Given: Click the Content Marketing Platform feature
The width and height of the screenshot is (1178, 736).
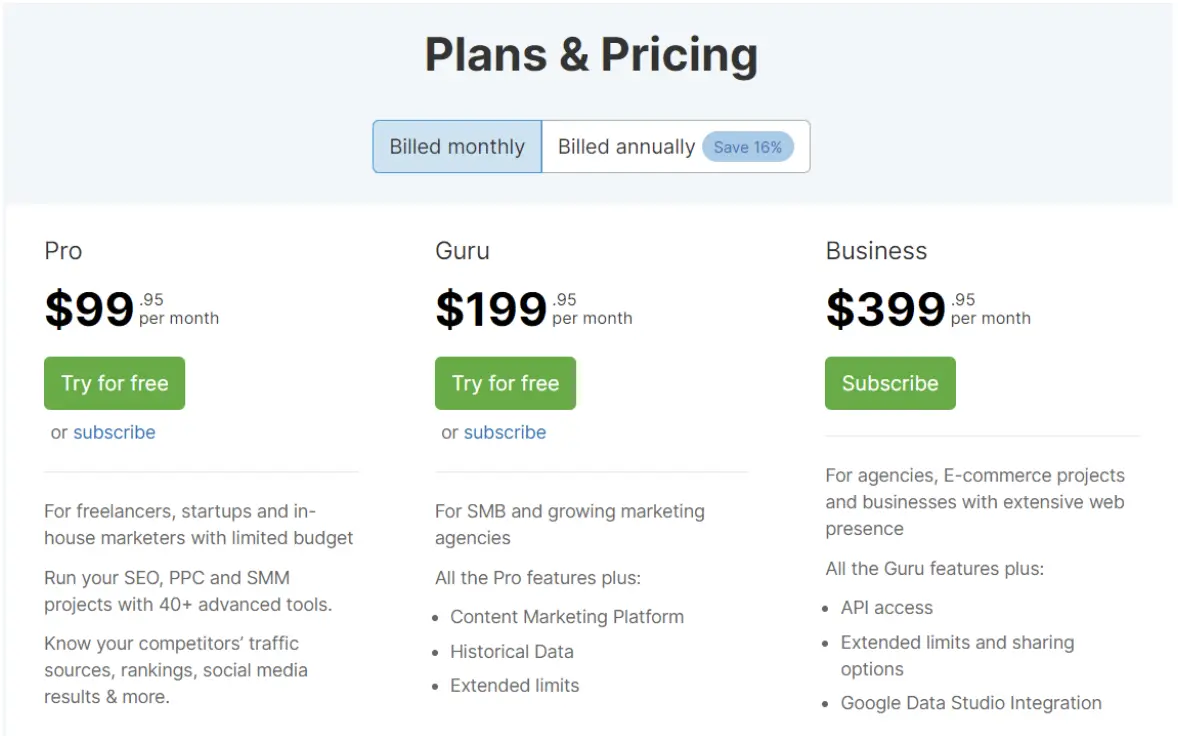Looking at the screenshot, I should pos(567,617).
